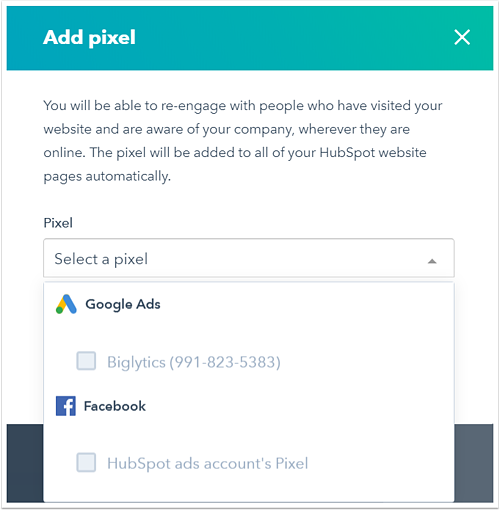Collapse the pixel dropdown using its caret arrow
The image size is (500, 510).
click(x=432, y=261)
